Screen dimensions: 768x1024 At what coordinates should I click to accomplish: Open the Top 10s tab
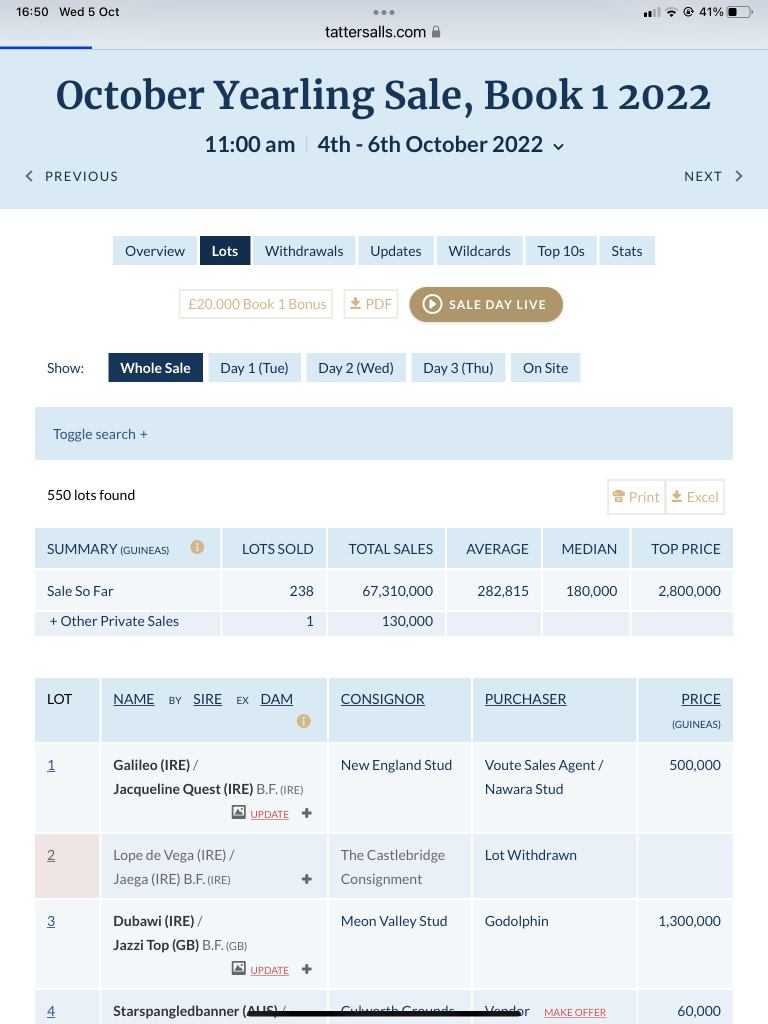point(561,251)
